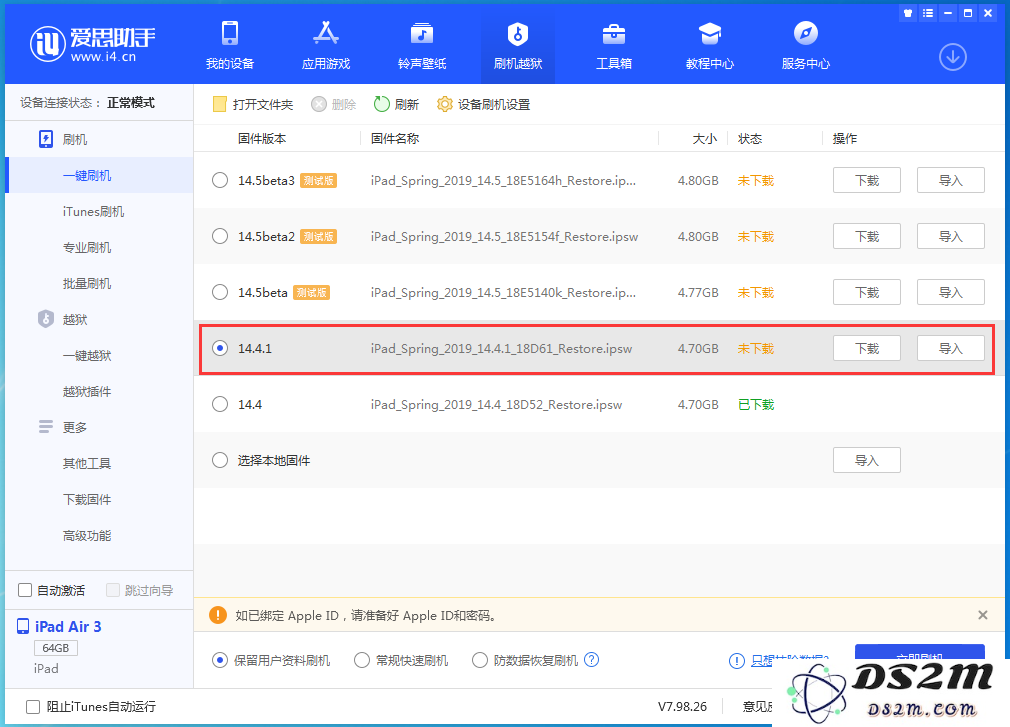Screen dimensions: 1010x727
Task: Download the 14.5beta2 firmware
Action: point(866,236)
